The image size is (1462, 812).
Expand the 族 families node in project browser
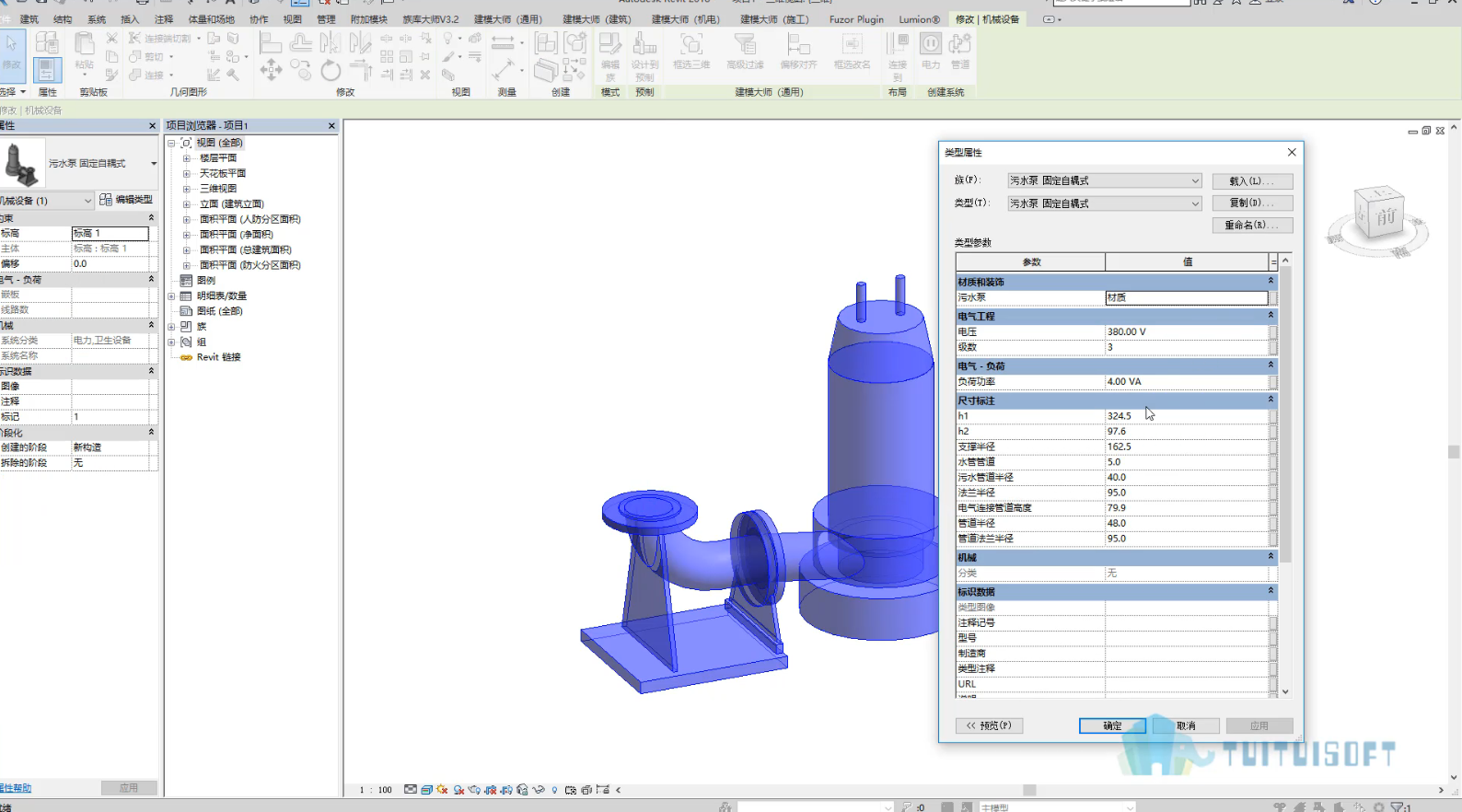point(171,327)
